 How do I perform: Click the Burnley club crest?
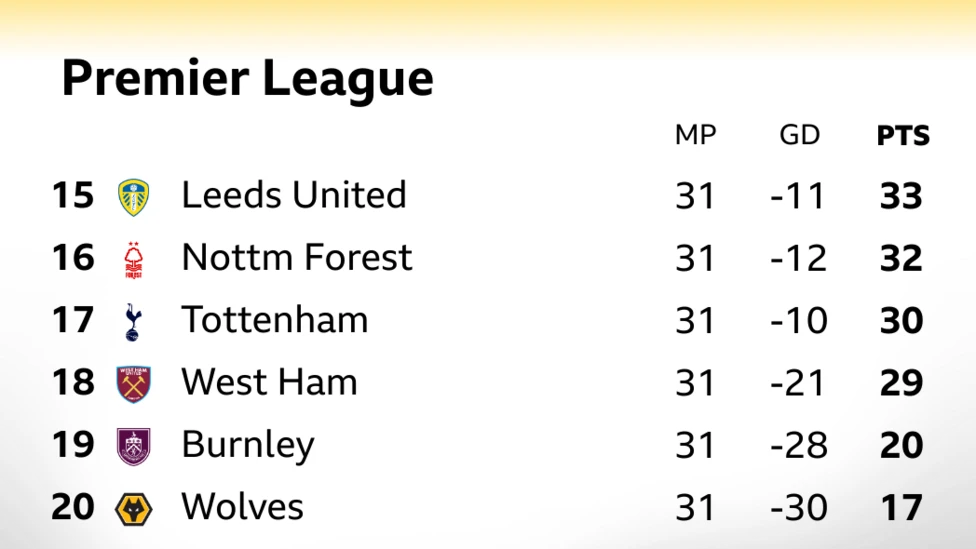click(134, 446)
